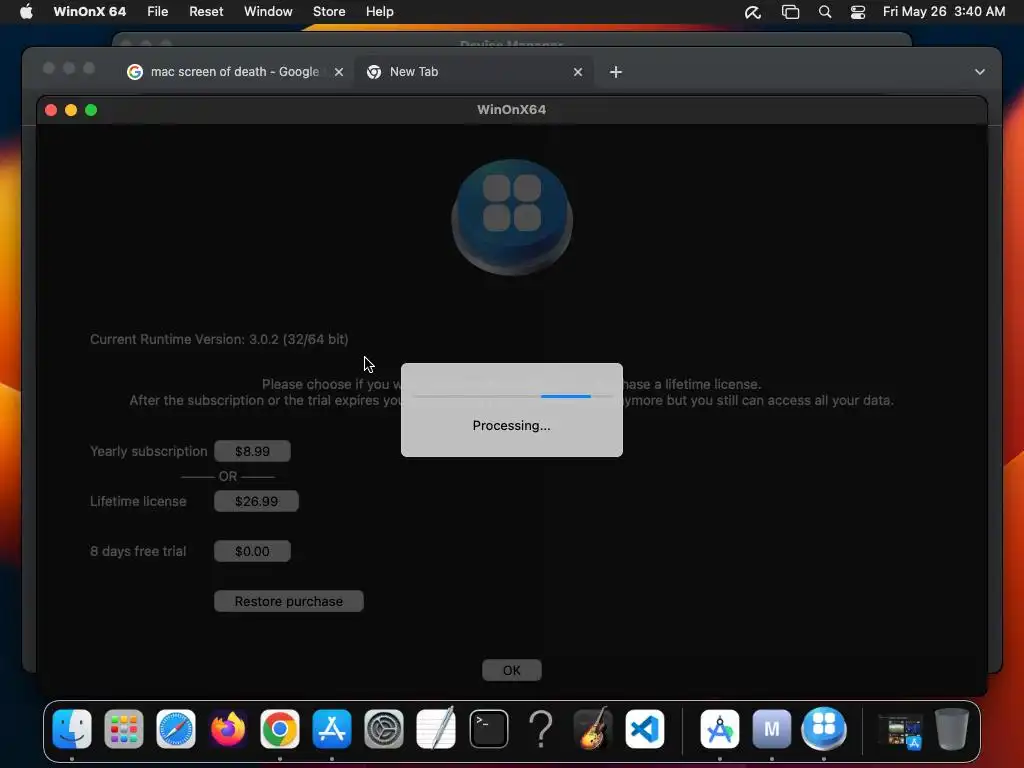Click the question mark dock icon

(541, 729)
